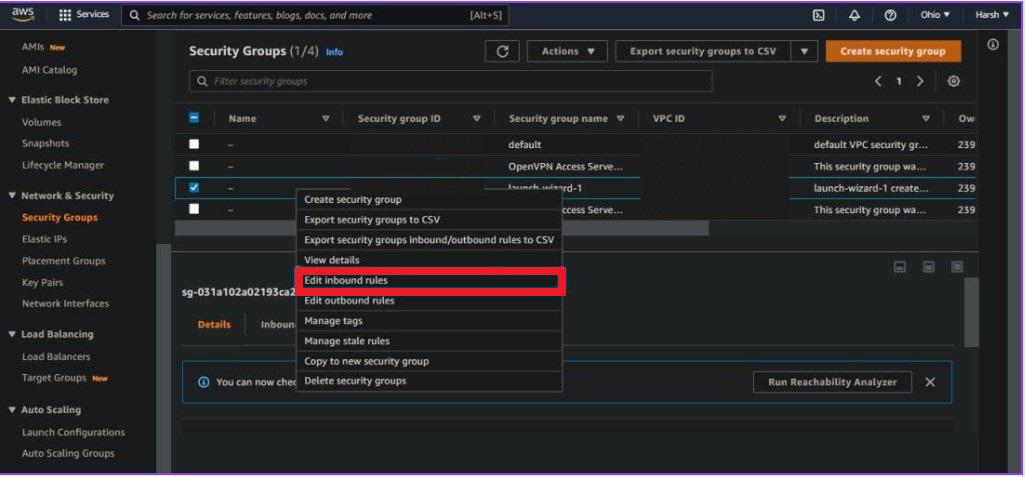This screenshot has width=1025, height=477.
Task: Select View details in context menu
Action: [x=429, y=260]
